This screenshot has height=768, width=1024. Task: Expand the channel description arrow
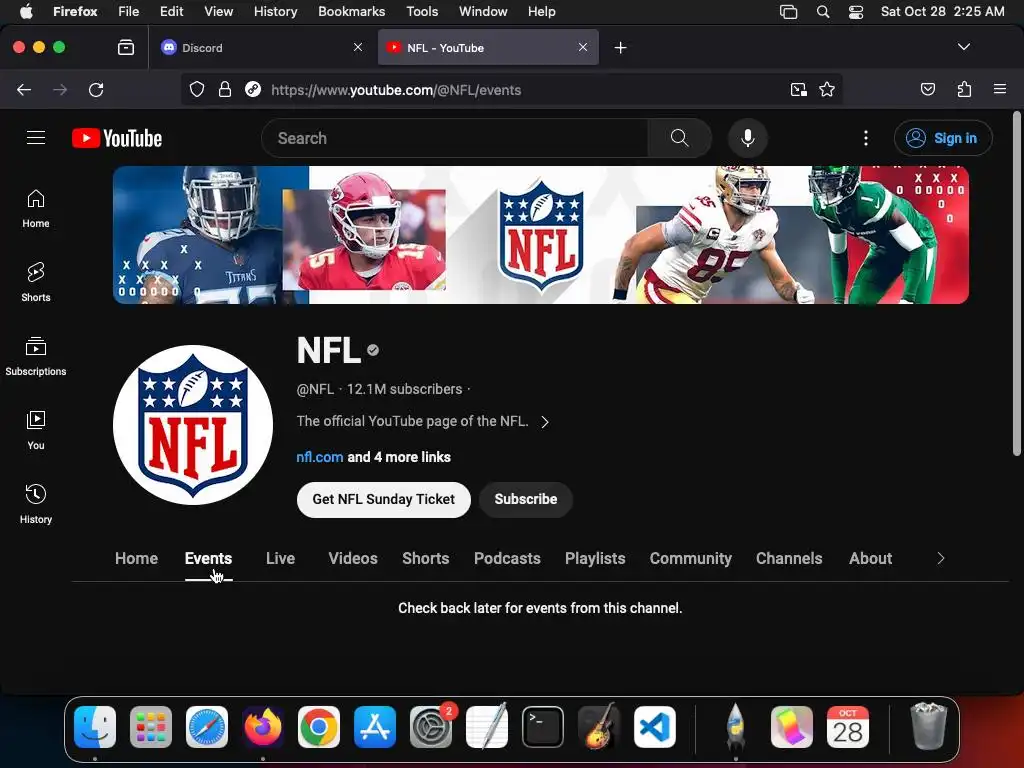click(545, 422)
